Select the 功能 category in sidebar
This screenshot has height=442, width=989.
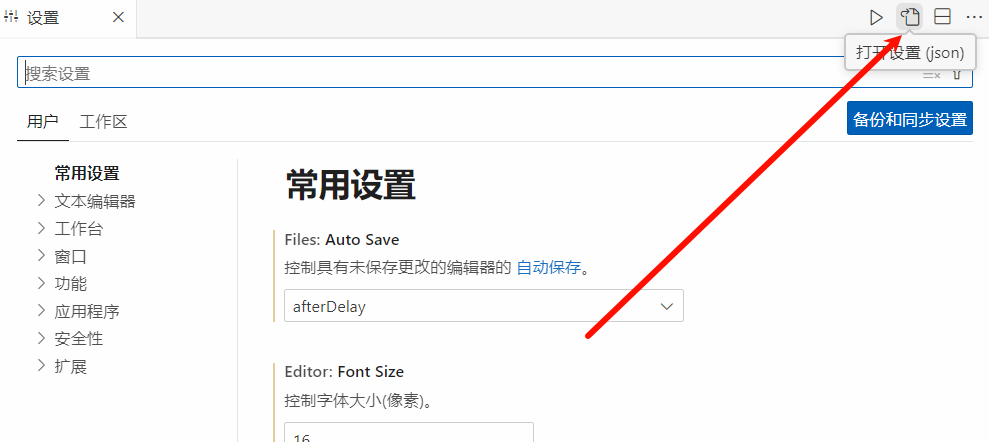tap(71, 284)
